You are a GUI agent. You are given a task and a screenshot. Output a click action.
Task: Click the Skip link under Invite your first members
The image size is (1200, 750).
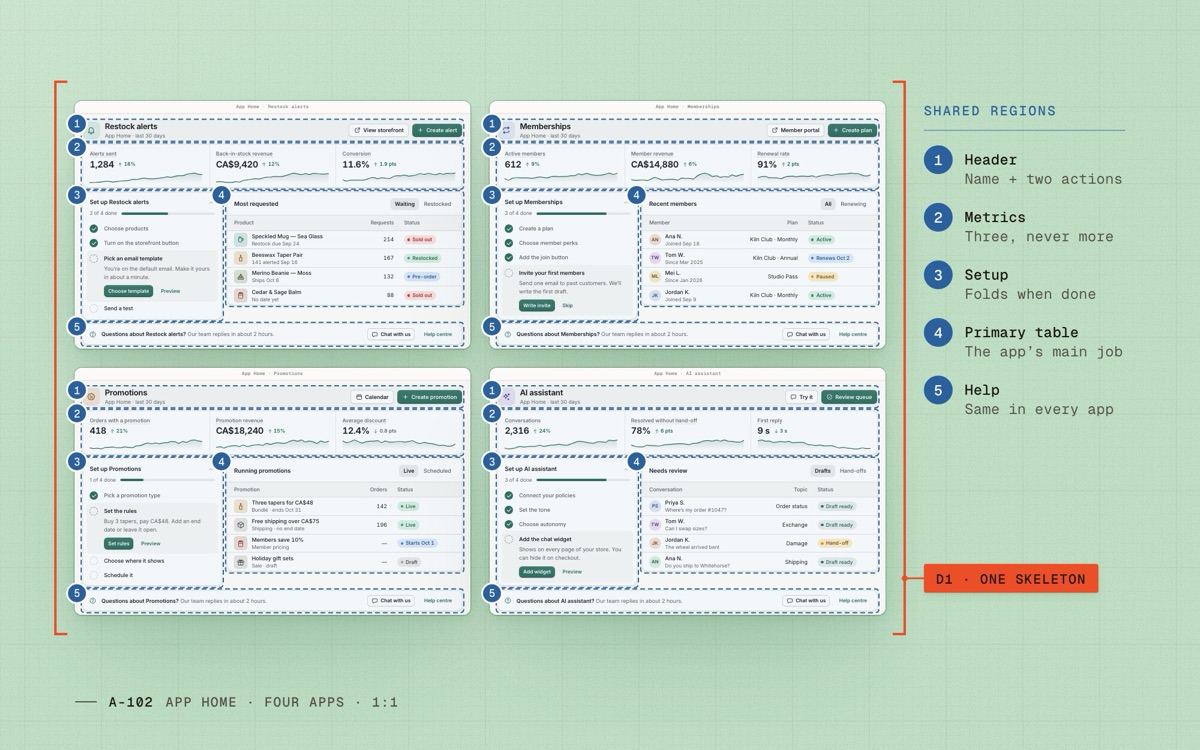coord(567,305)
